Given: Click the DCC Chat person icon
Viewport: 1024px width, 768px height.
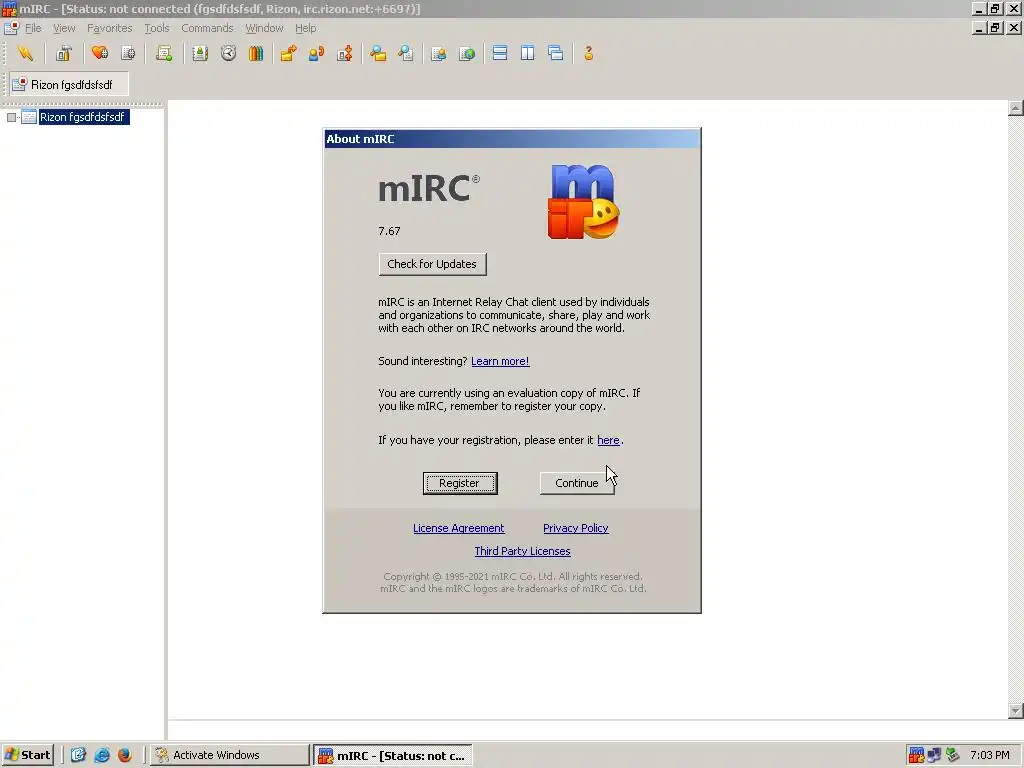Looking at the screenshot, I should click(317, 54).
